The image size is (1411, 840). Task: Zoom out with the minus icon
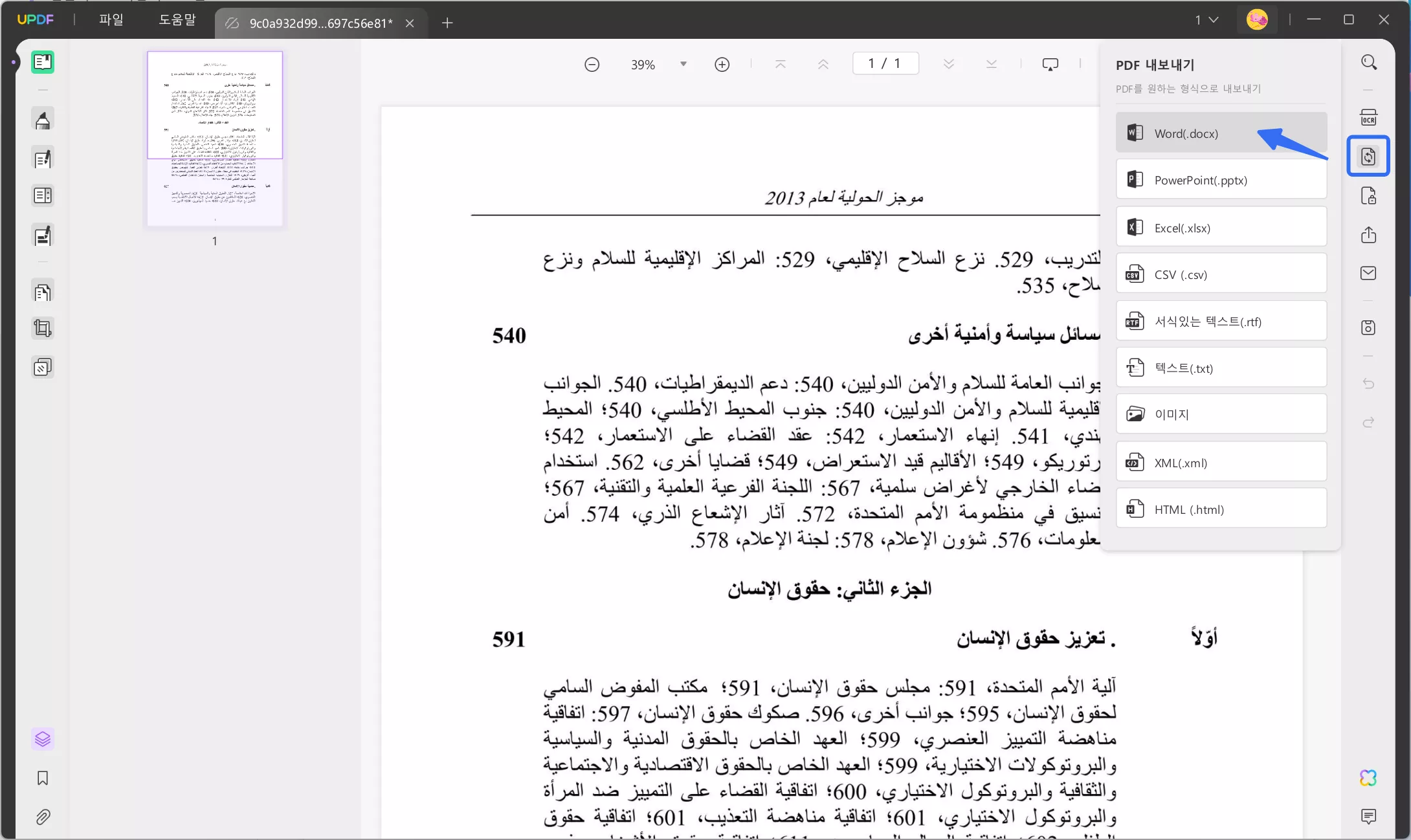(x=592, y=64)
